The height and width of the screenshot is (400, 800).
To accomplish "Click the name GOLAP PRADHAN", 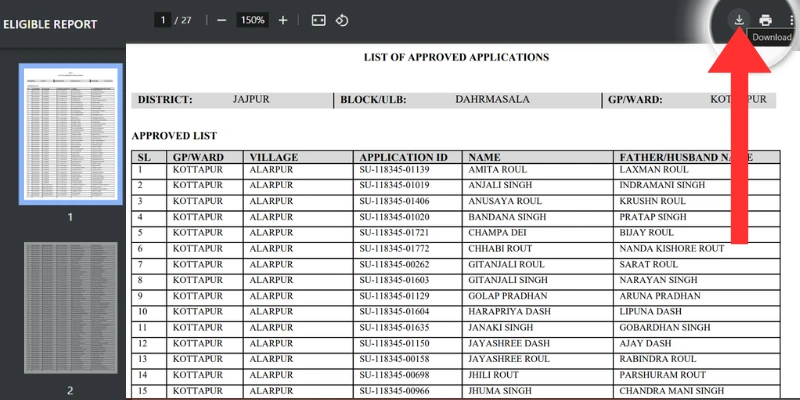I will pos(508,296).
